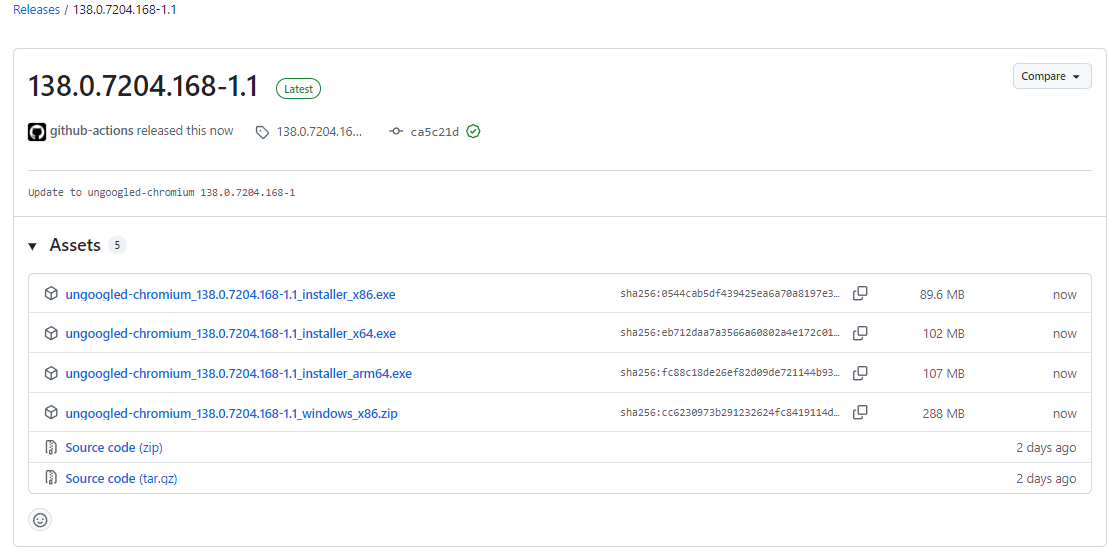
Task: Click the 288 MB file size
Action: (x=943, y=413)
